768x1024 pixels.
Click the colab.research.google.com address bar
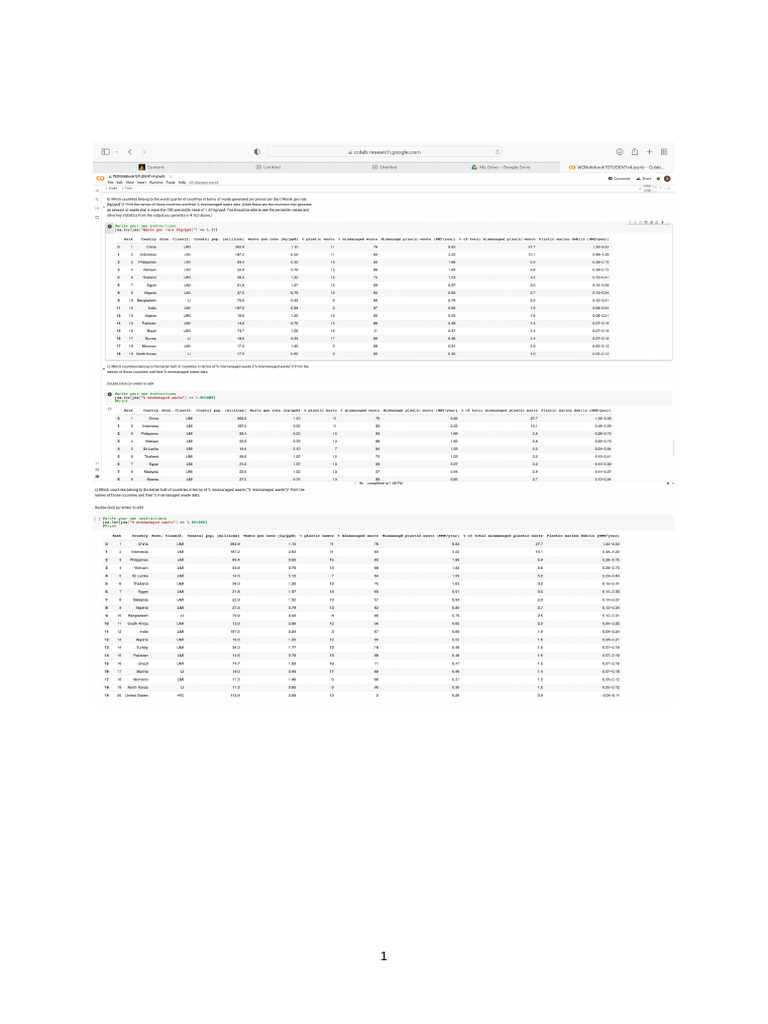click(384, 152)
